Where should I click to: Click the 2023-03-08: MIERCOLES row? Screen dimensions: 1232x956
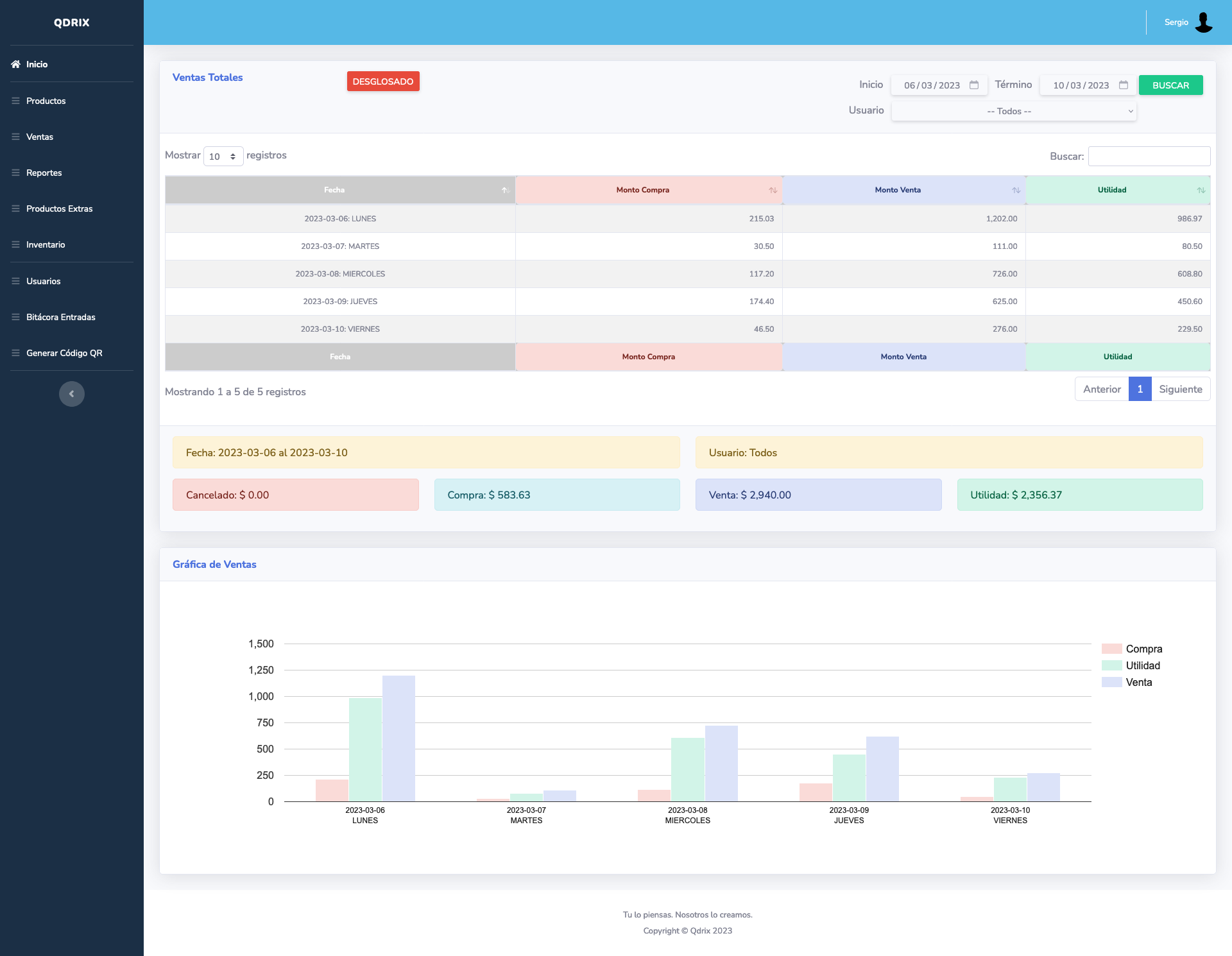[688, 274]
